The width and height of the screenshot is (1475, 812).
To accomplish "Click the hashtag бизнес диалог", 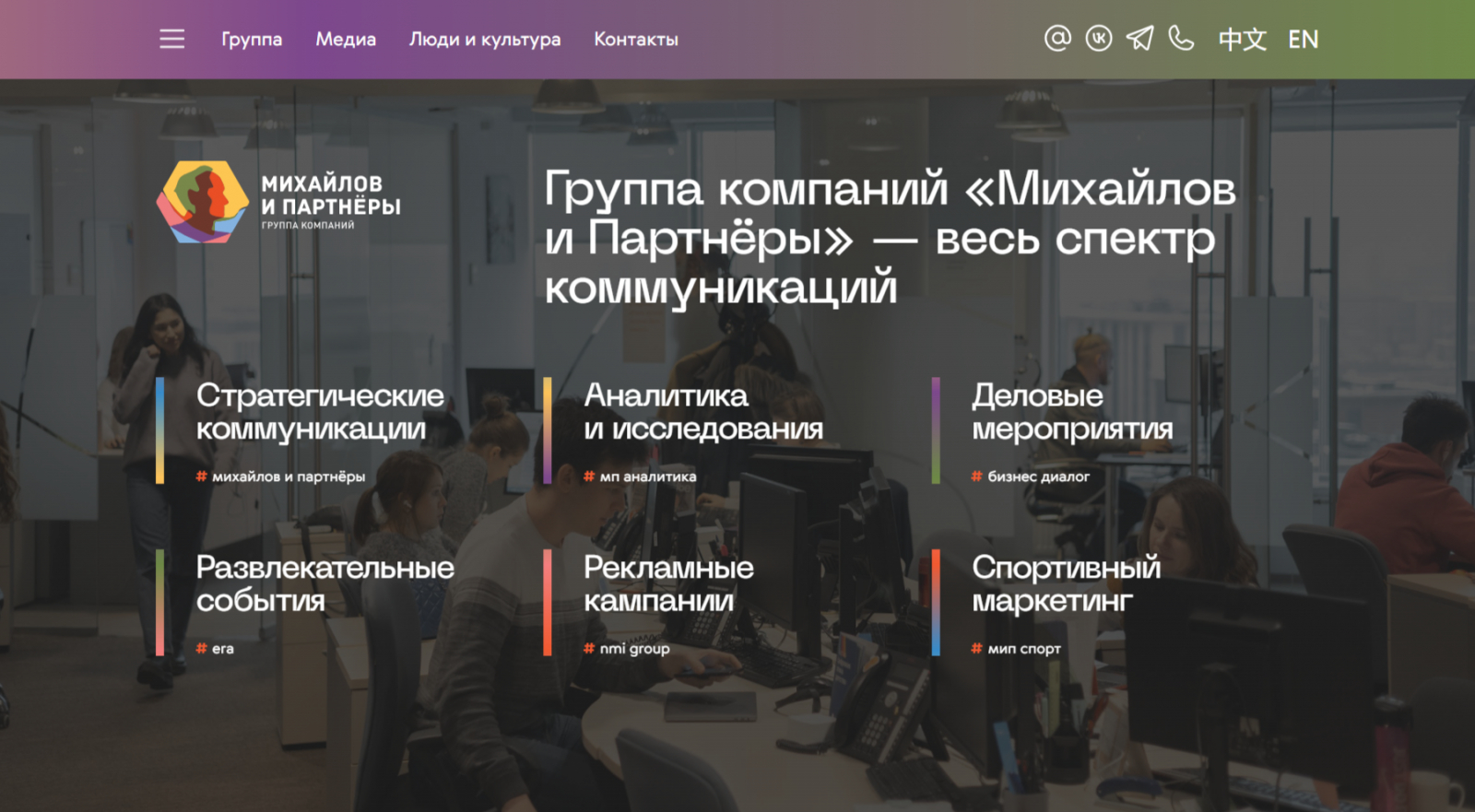I will click(x=1030, y=477).
